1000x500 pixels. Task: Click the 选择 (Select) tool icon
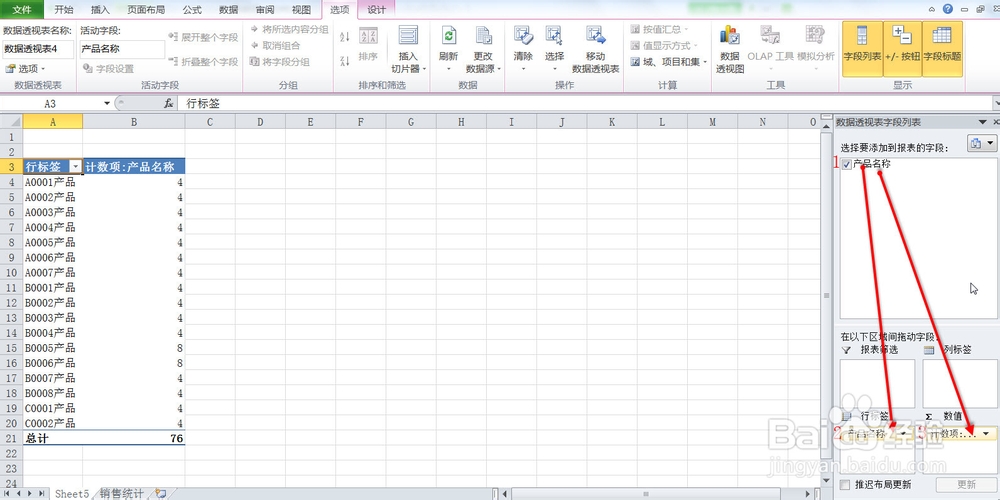(x=554, y=36)
